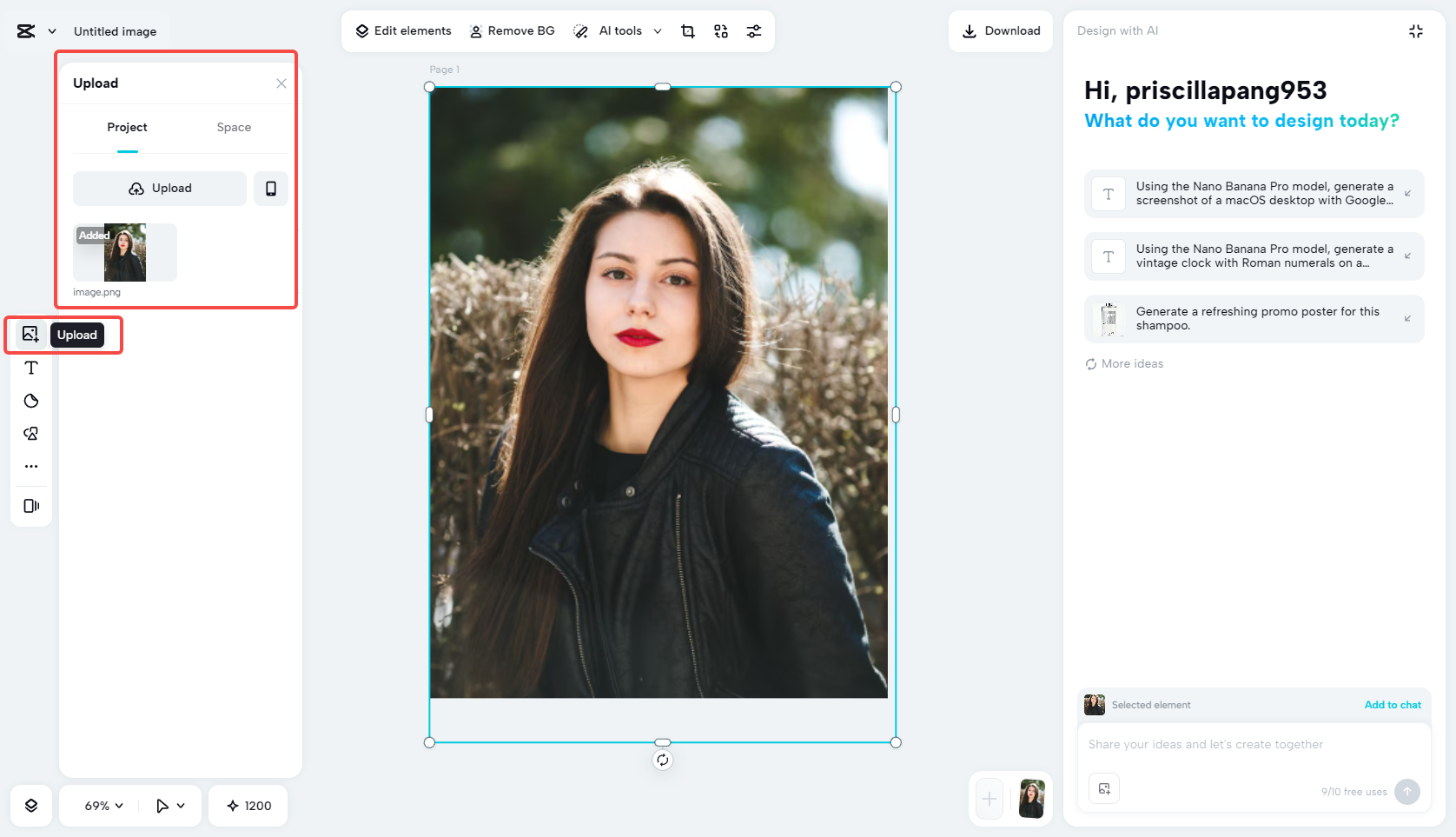This screenshot has width=1456, height=837.
Task: Open the stickers/elements tool icon
Action: (x=31, y=434)
